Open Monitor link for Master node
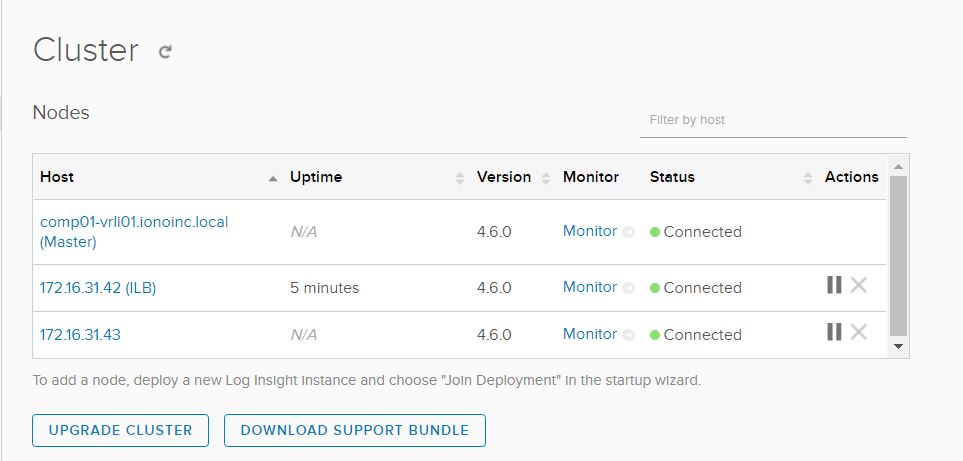Image resolution: width=963 pixels, height=461 pixels. (x=589, y=231)
